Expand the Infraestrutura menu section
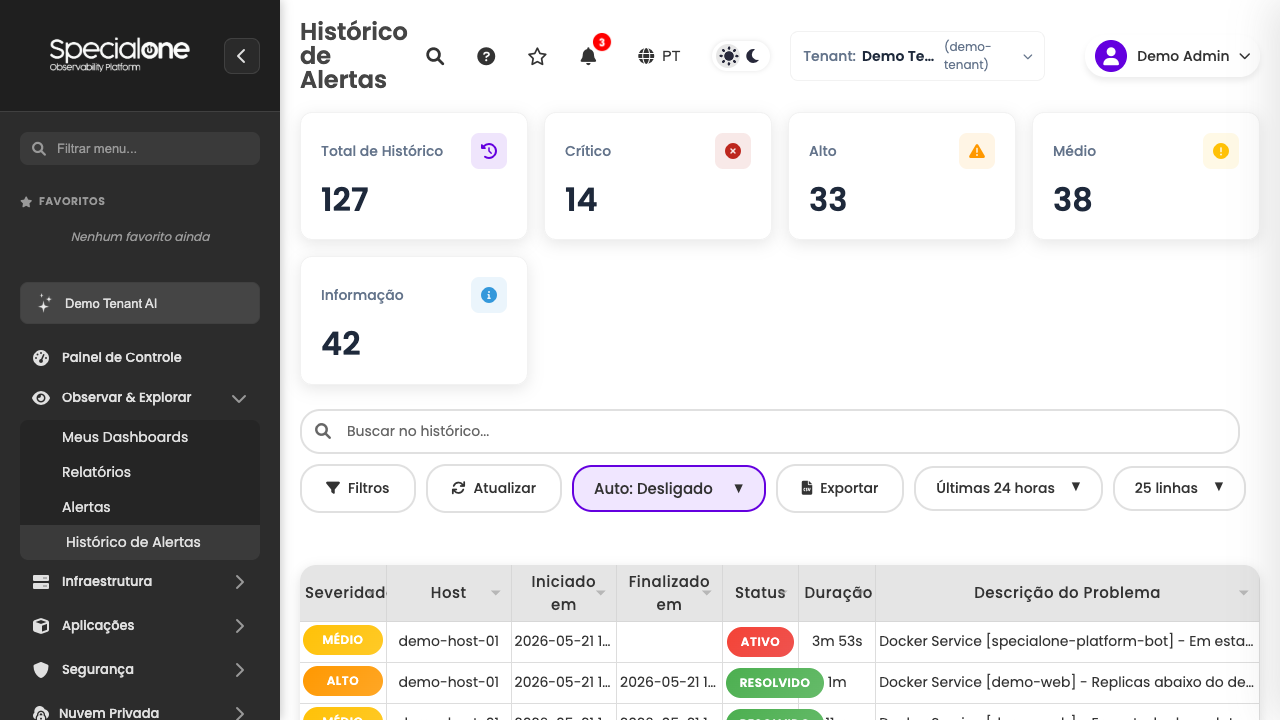Viewport: 1280px width, 720px height. [x=140, y=581]
